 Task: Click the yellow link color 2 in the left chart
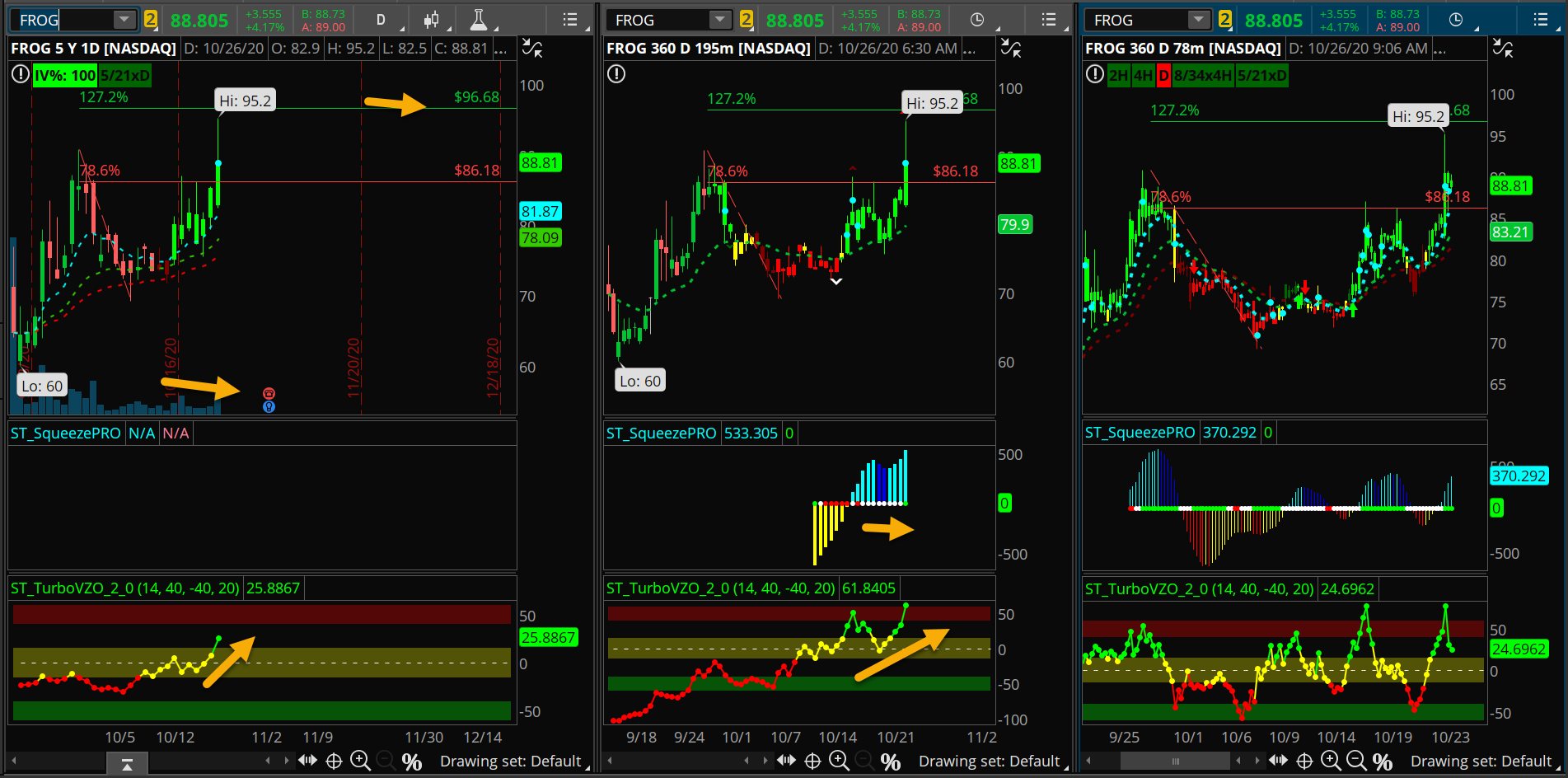coord(150,20)
